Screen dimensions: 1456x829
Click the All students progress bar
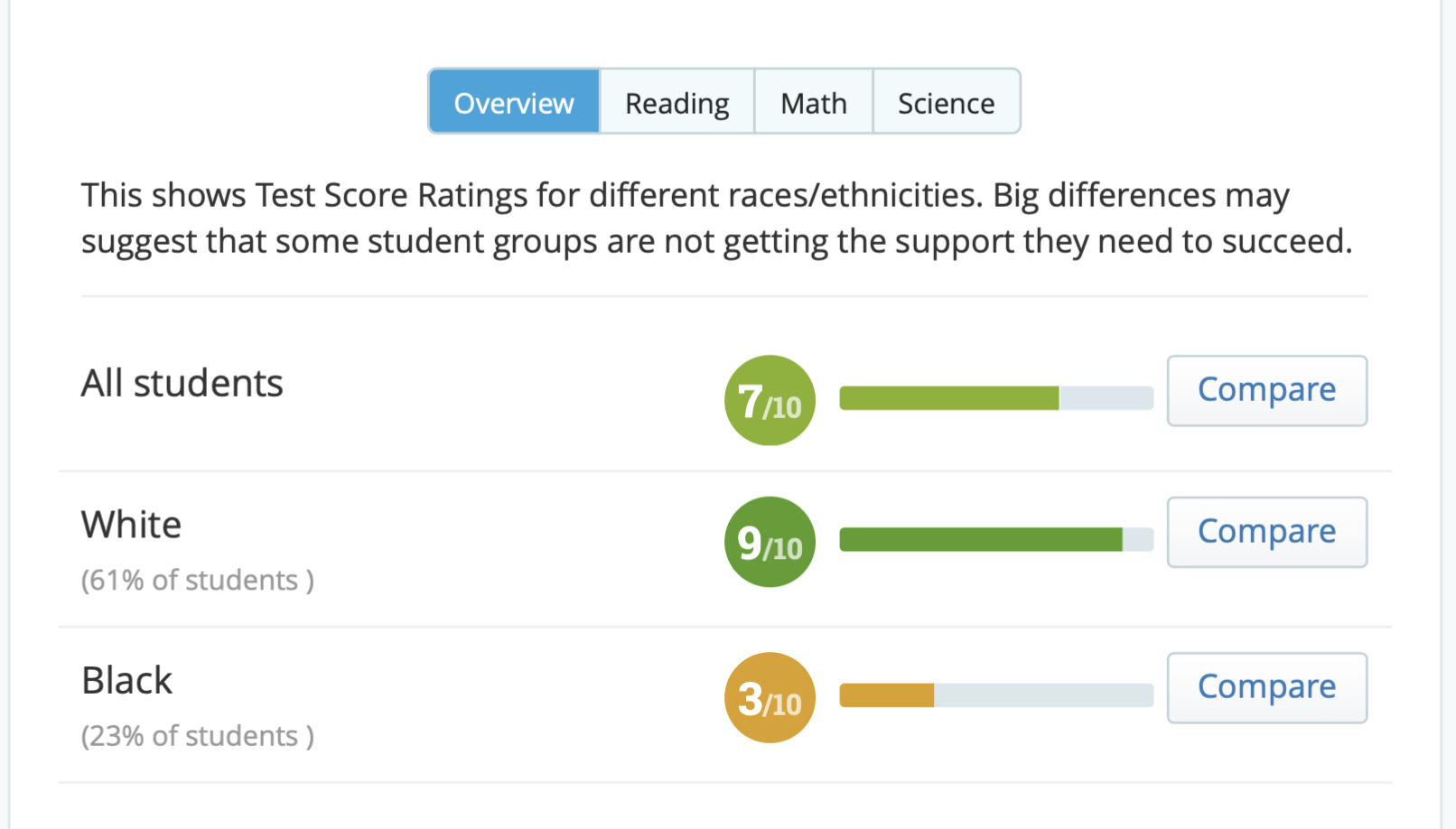pyautogui.click(x=996, y=398)
